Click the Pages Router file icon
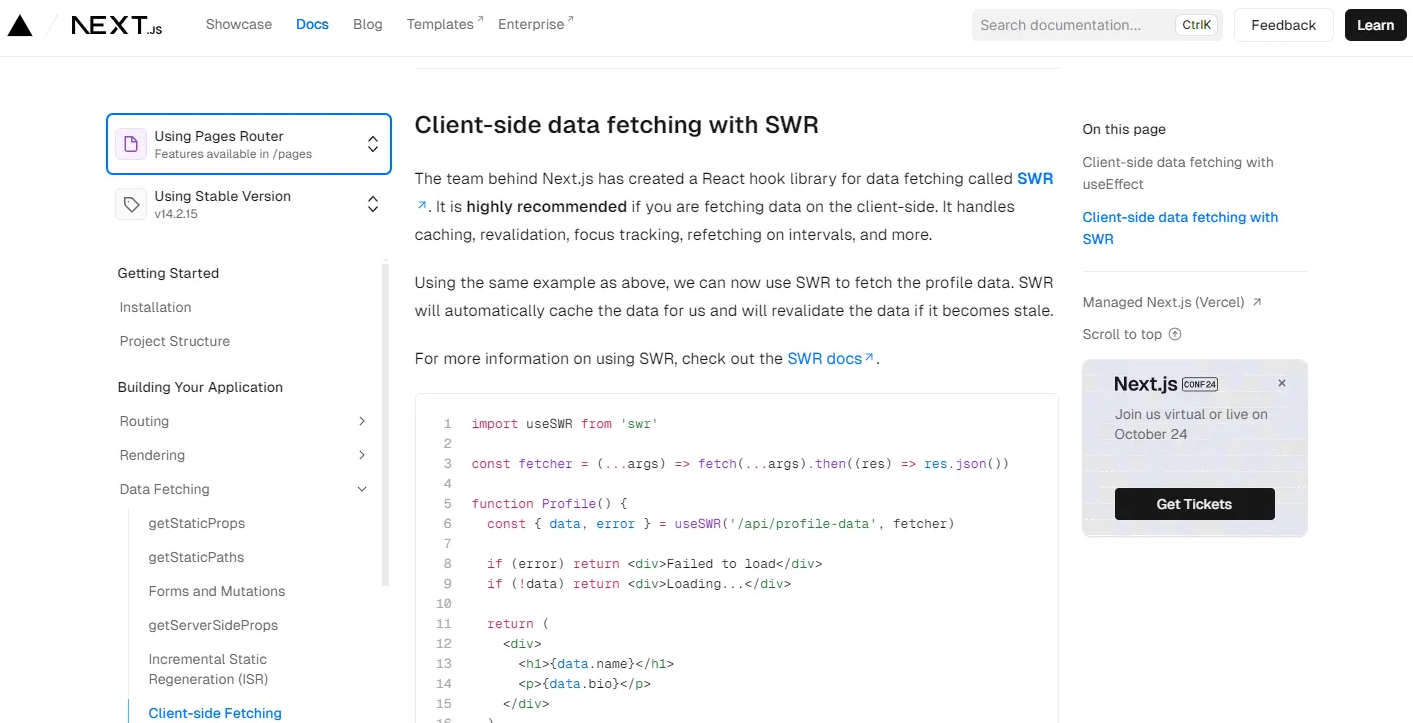This screenshot has width=1413, height=723. click(x=130, y=144)
